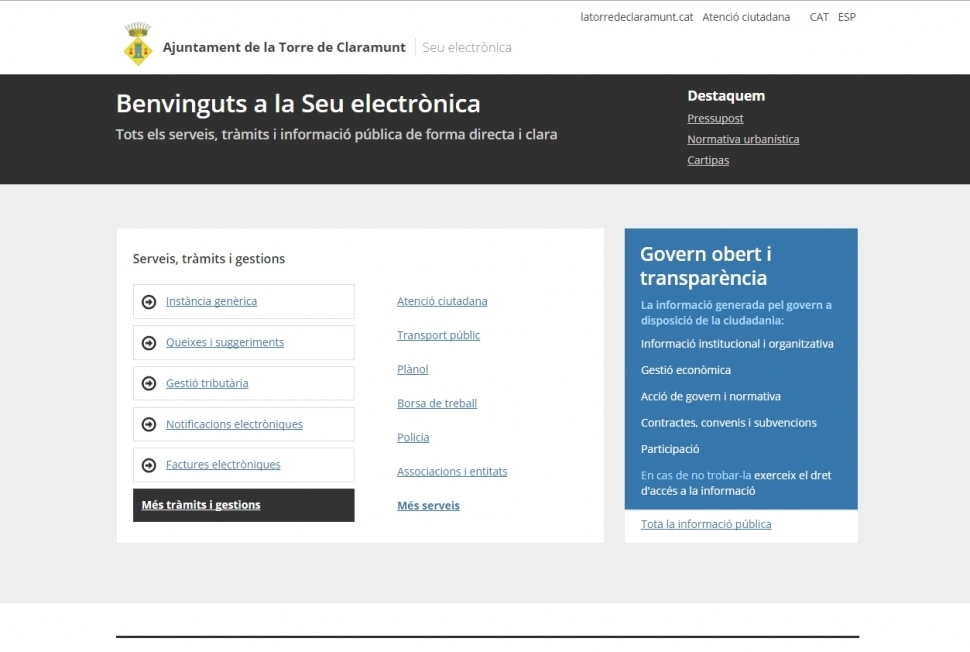Open the Pressupost highlighted link
The image size is (970, 652).
click(x=715, y=119)
